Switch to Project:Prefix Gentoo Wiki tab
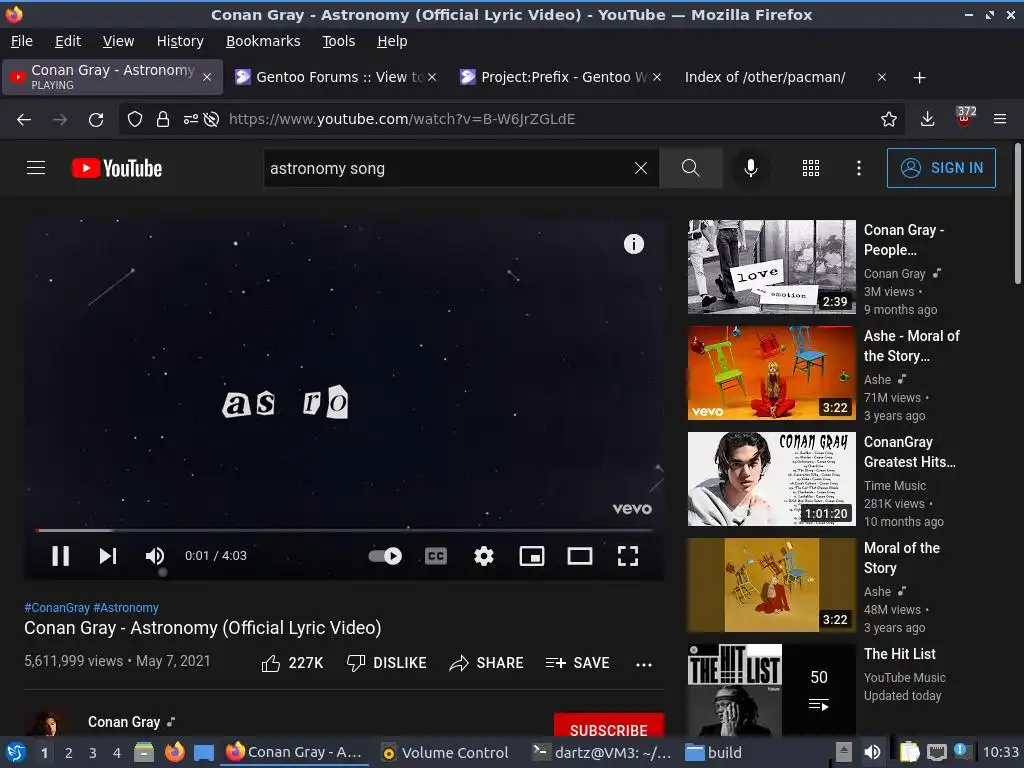Screen dimensions: 1024x768 [x=560, y=77]
